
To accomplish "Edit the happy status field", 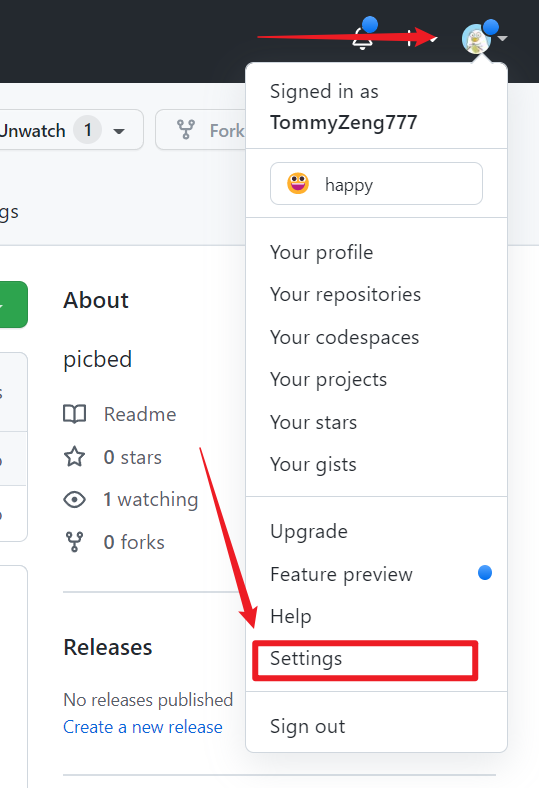I will [376, 183].
